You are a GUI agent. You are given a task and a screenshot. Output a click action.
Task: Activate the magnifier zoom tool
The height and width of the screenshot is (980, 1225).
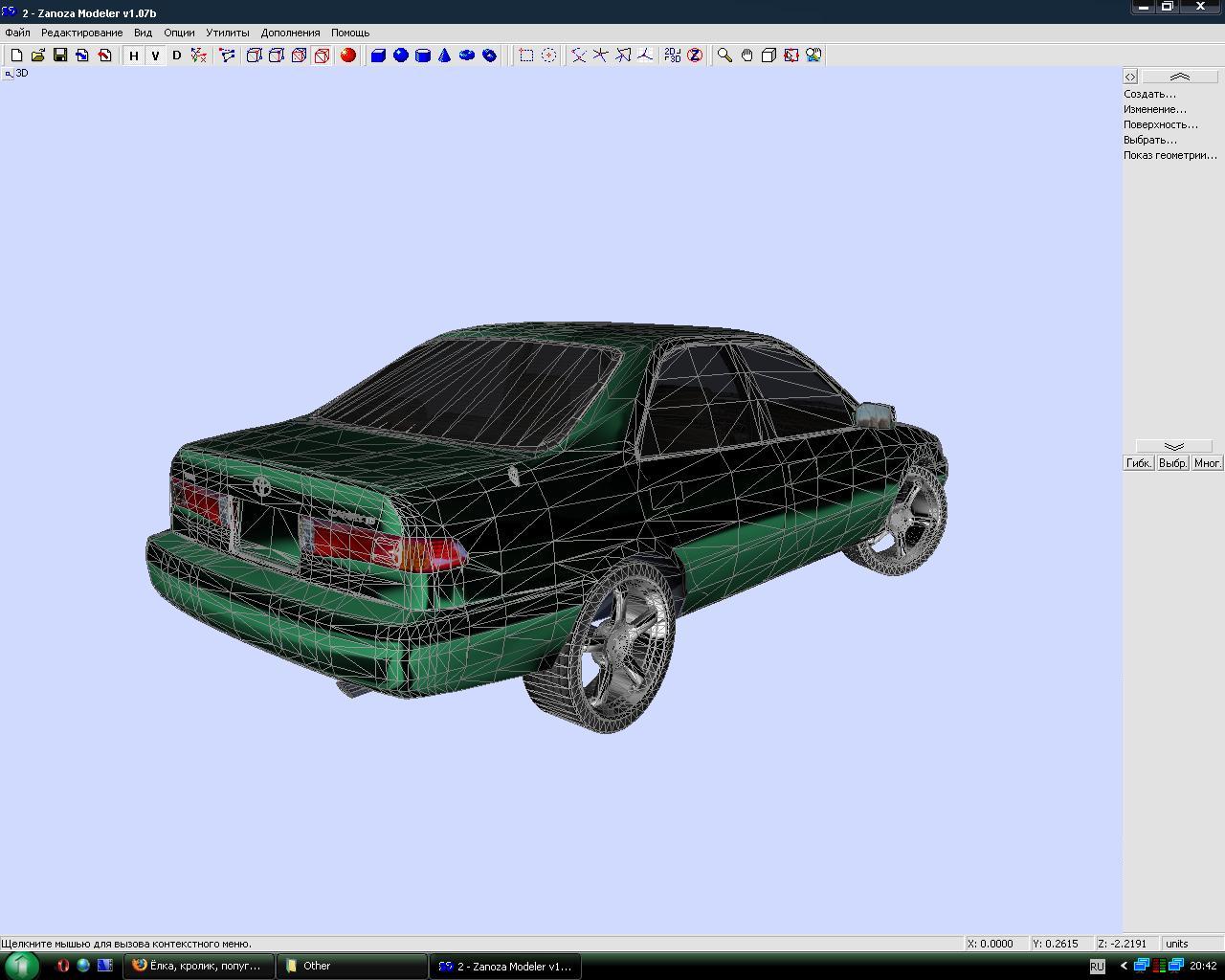(x=725, y=56)
